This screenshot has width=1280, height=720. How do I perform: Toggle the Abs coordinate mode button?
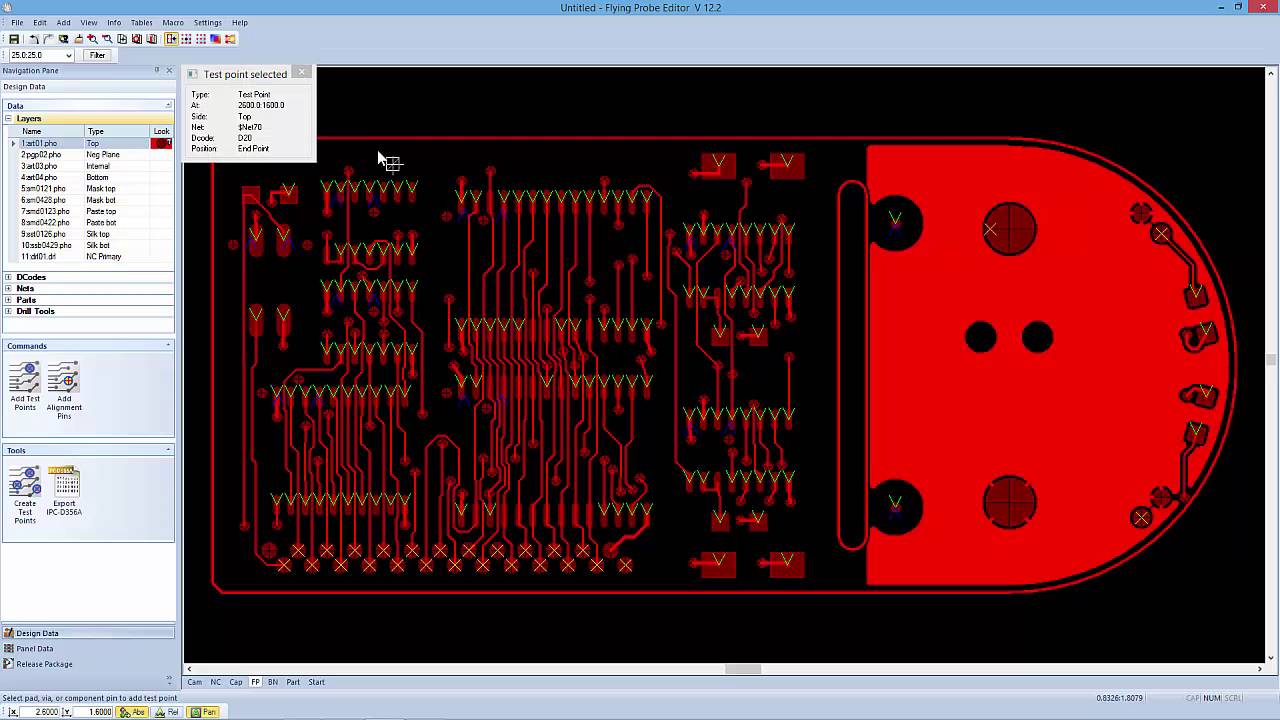coord(132,712)
